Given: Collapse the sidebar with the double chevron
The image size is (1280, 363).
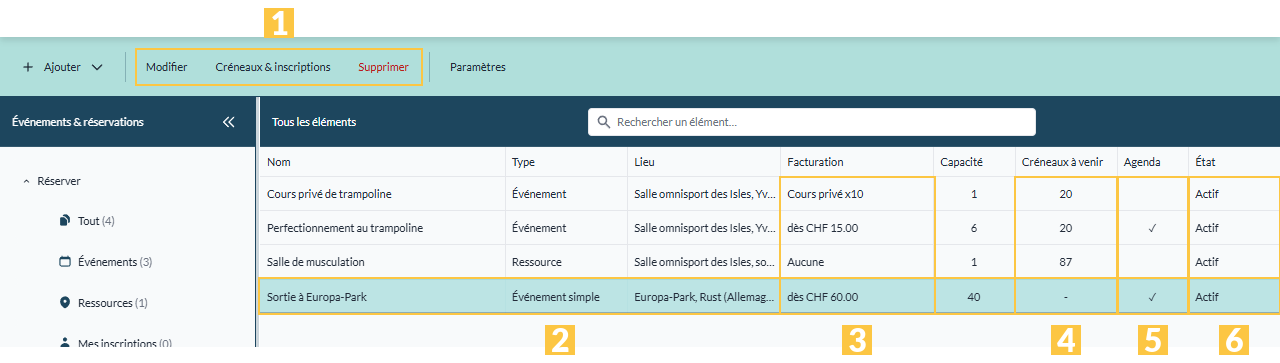Looking at the screenshot, I should tap(228, 122).
